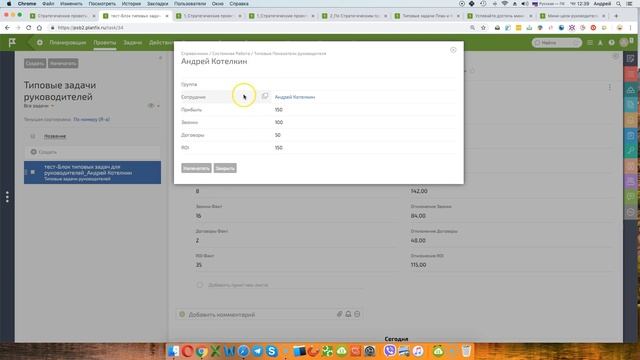Toggle the eye visibility icon in task list
Screen dimensions: 640x360
(151, 106)
